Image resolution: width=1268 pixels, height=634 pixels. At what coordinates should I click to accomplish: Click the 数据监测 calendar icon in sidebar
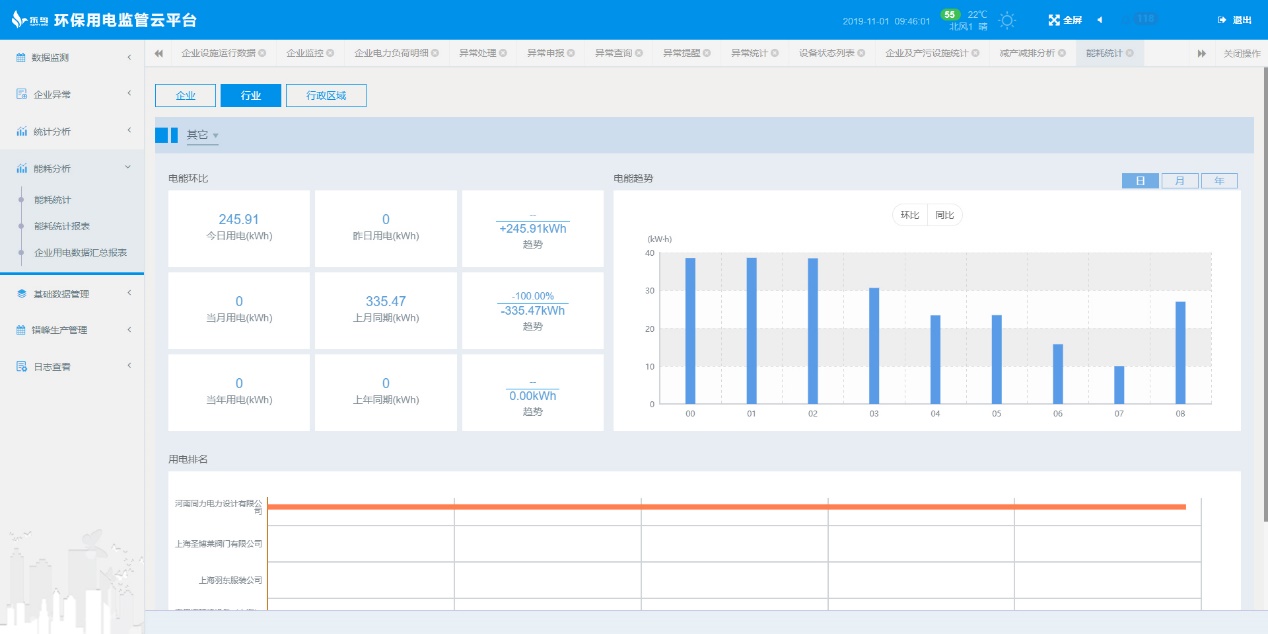21,58
